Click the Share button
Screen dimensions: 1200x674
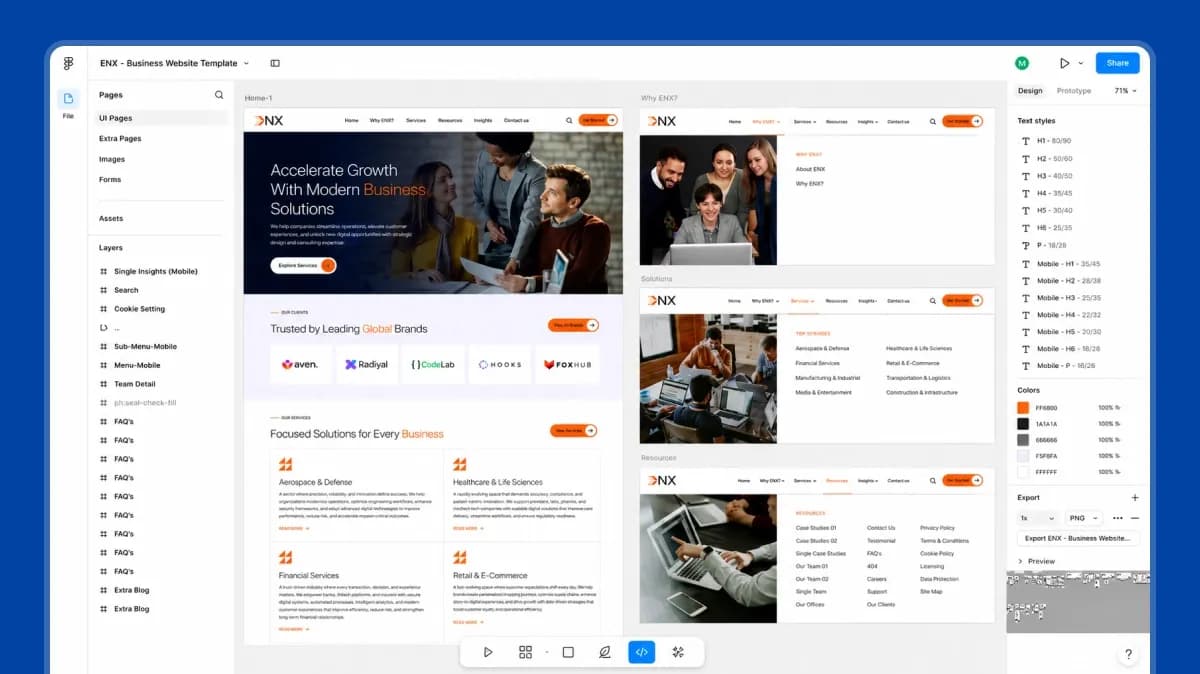[x=1117, y=63]
